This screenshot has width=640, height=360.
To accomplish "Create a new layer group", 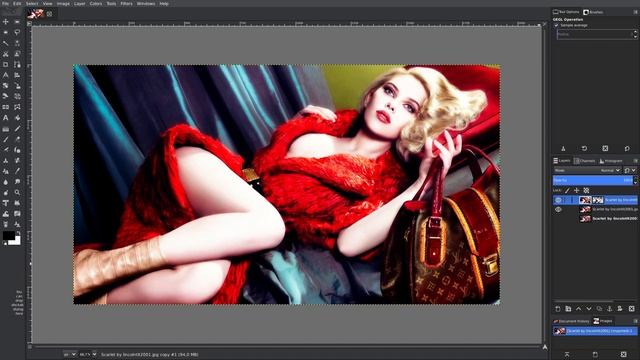I will coord(568,309).
